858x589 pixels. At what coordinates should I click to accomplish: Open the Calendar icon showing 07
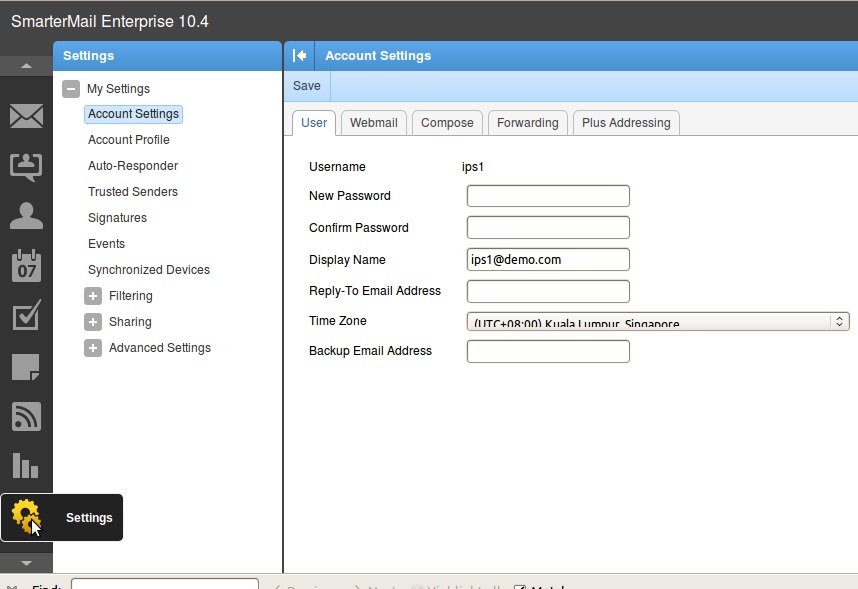click(26, 266)
